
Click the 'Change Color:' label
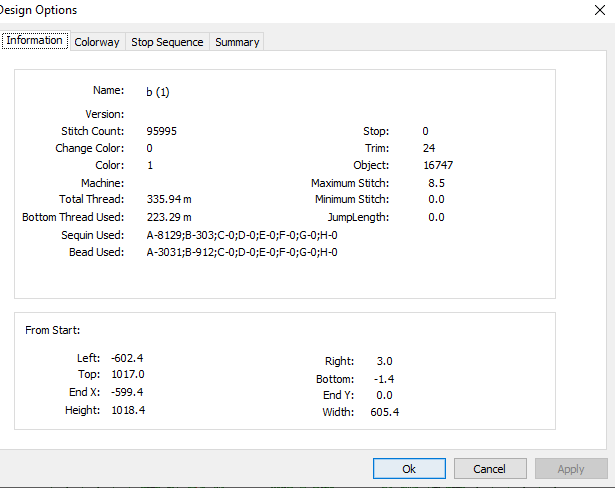coord(89,148)
